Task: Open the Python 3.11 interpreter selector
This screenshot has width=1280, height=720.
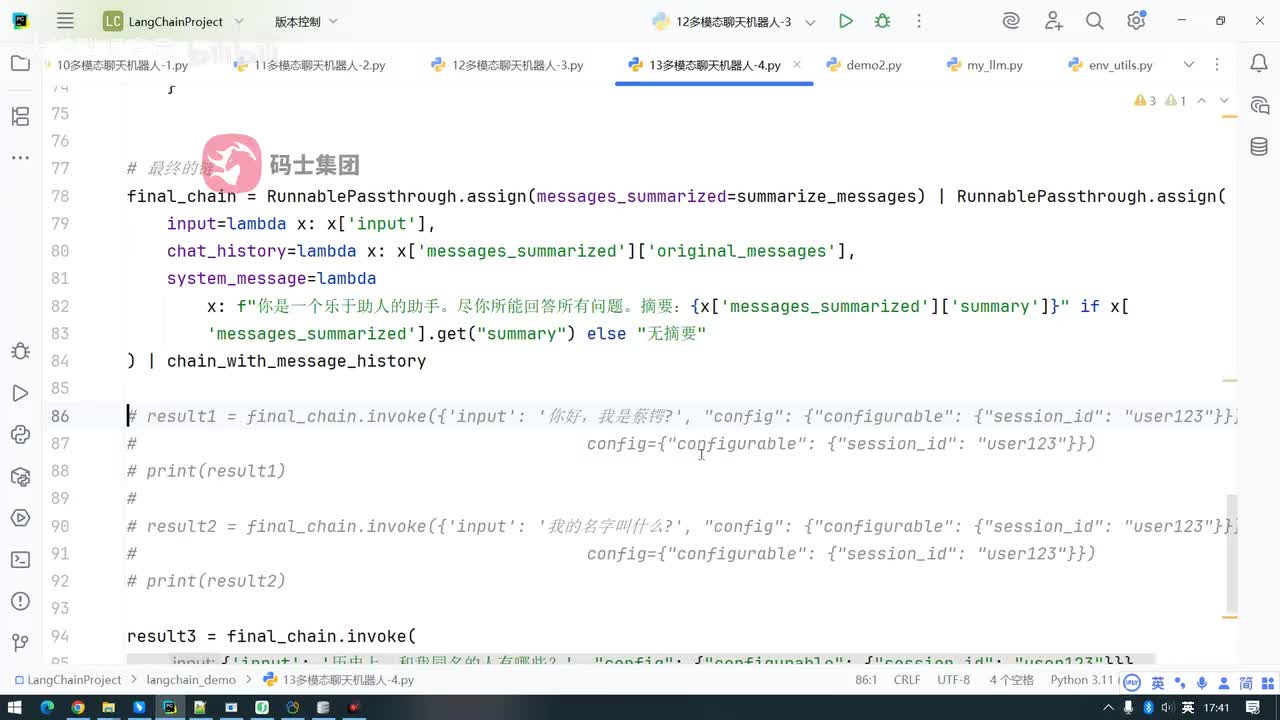Action: 1081,680
